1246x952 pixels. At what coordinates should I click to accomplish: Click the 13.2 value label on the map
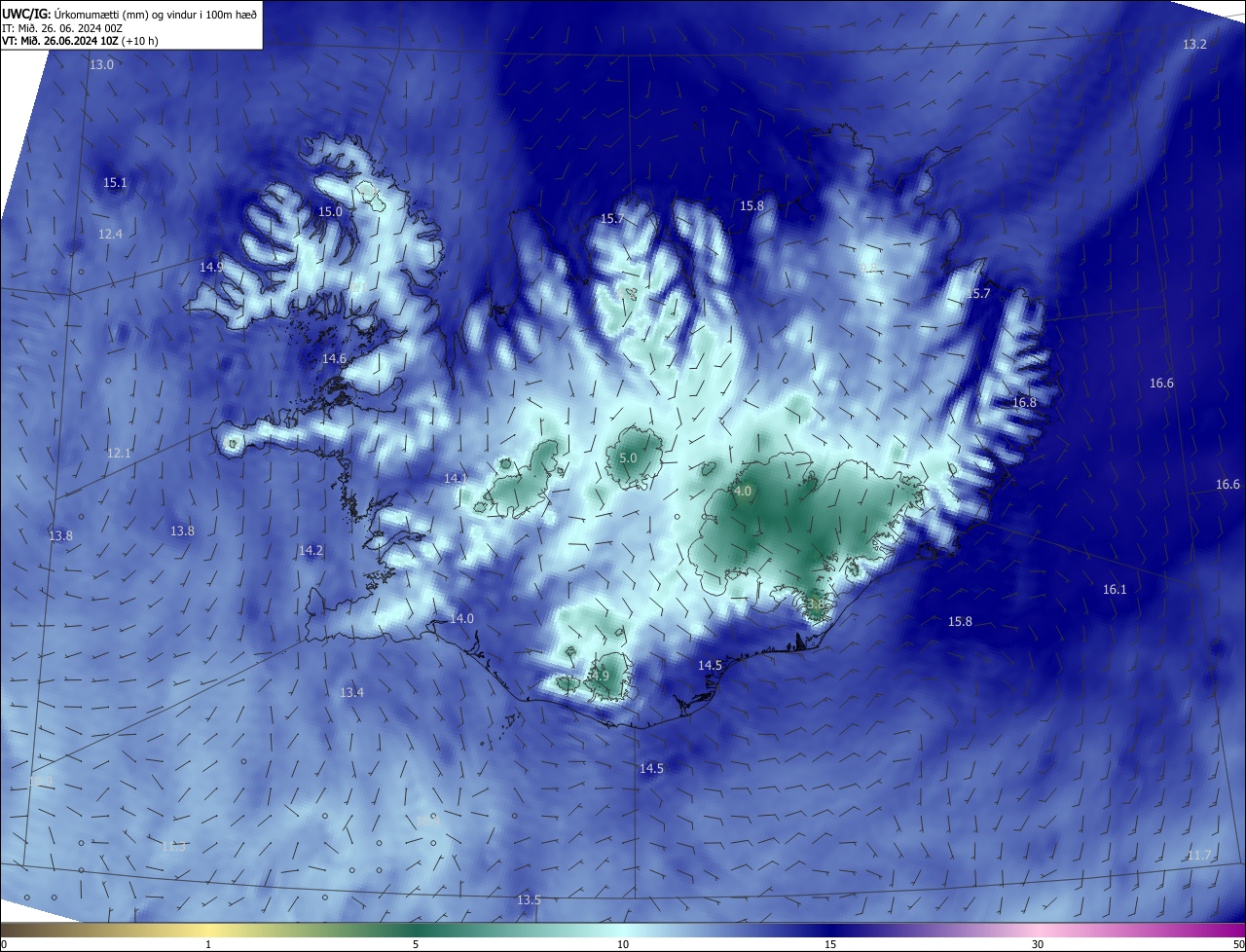pos(1194,45)
